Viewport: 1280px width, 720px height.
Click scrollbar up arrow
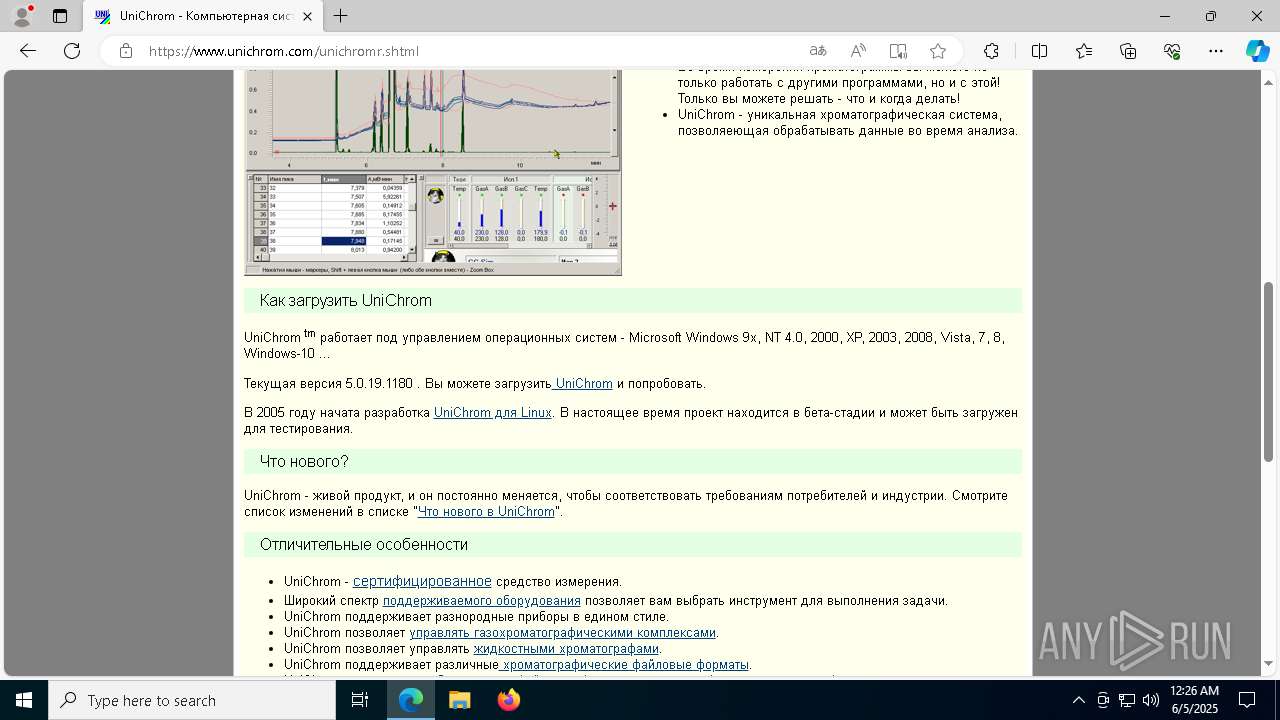1269,81
